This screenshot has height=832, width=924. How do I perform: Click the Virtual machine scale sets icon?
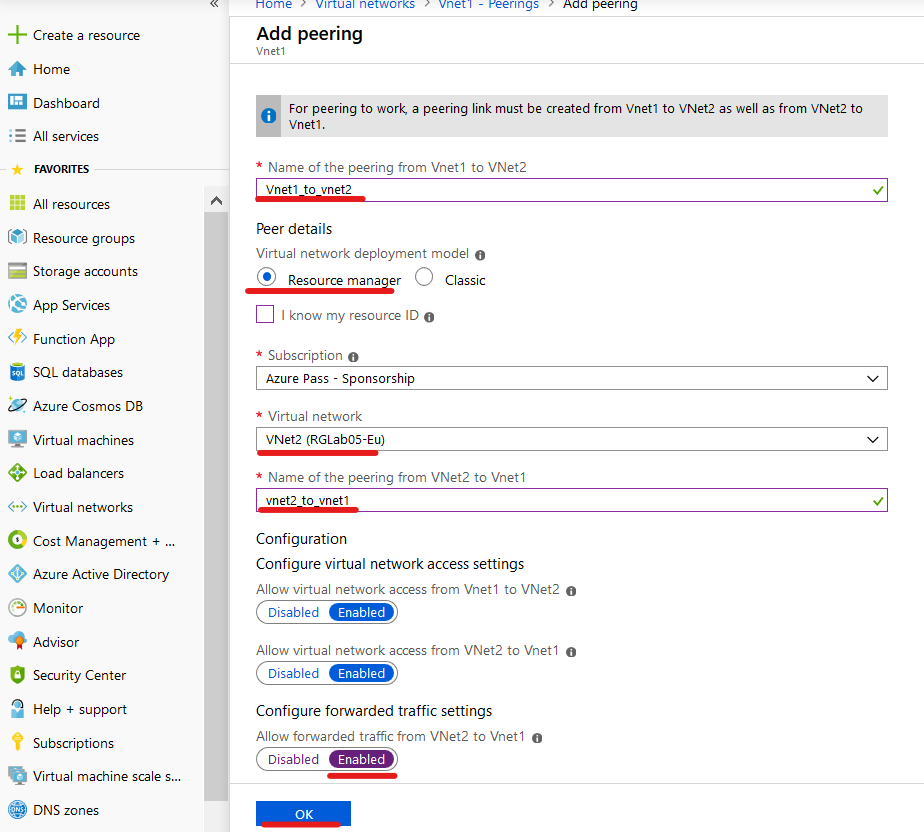(17, 775)
